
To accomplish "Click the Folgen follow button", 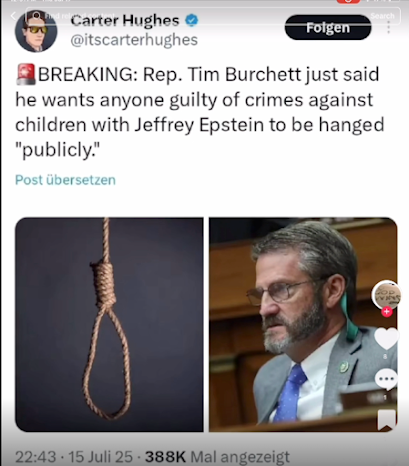I will 328,27.
